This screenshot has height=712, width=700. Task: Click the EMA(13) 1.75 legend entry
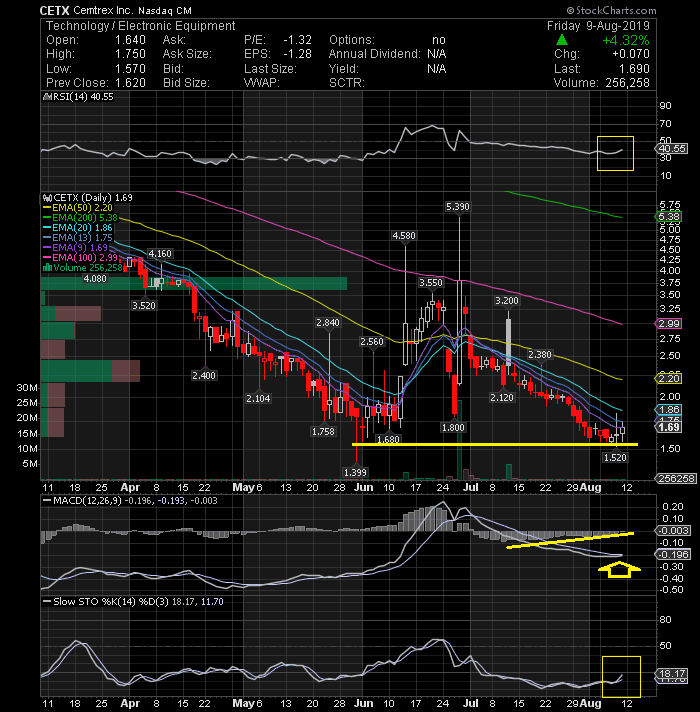point(78,237)
